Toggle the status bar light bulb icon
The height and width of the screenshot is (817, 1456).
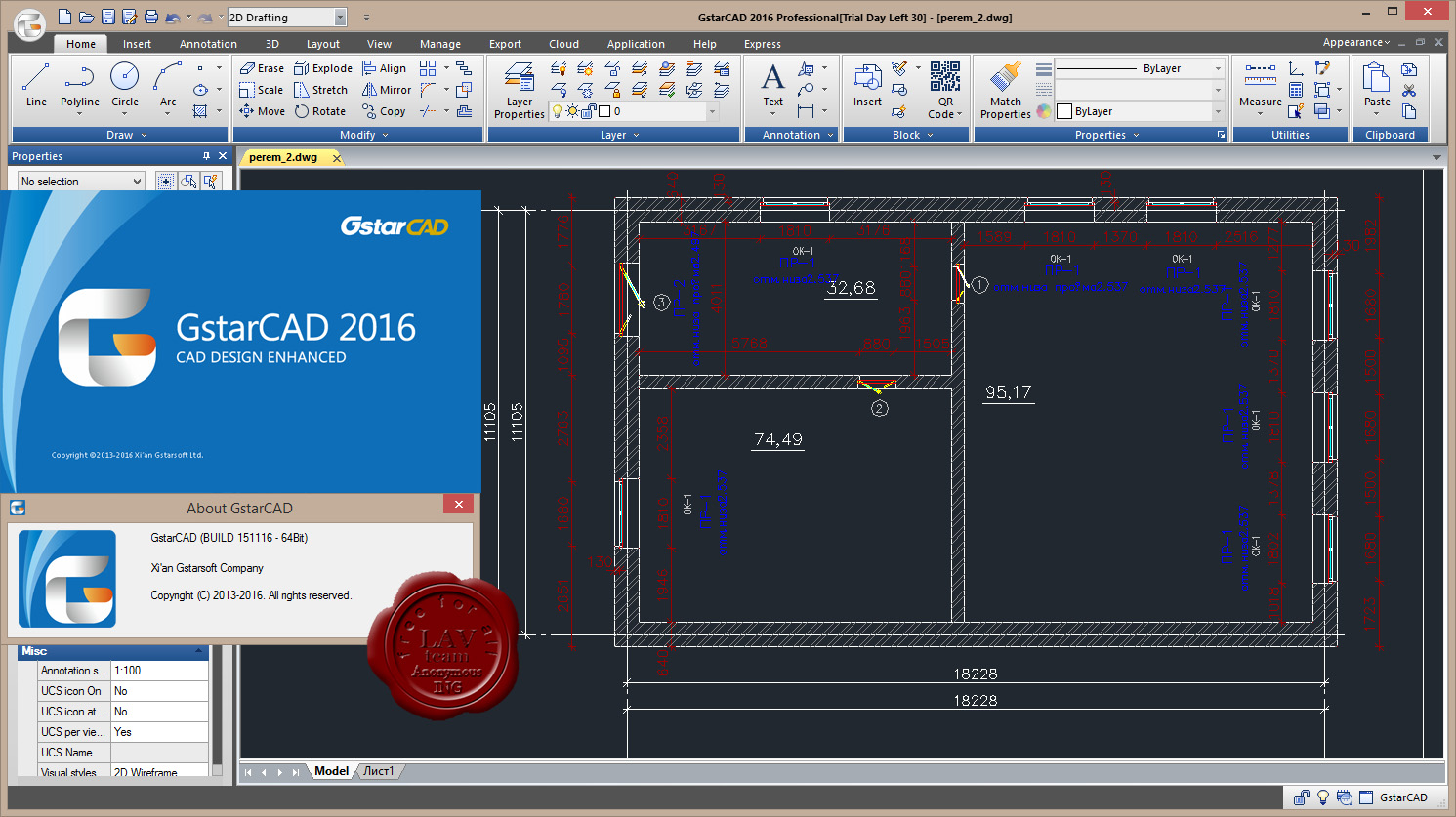[1323, 797]
